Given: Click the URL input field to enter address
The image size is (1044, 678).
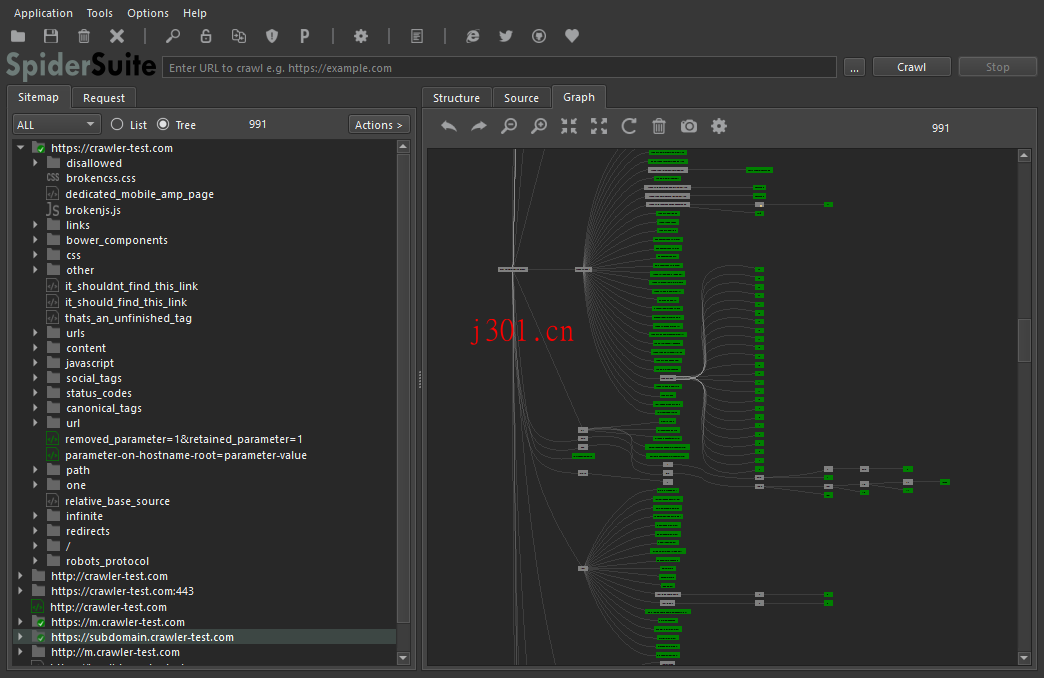Looking at the screenshot, I should point(500,66).
